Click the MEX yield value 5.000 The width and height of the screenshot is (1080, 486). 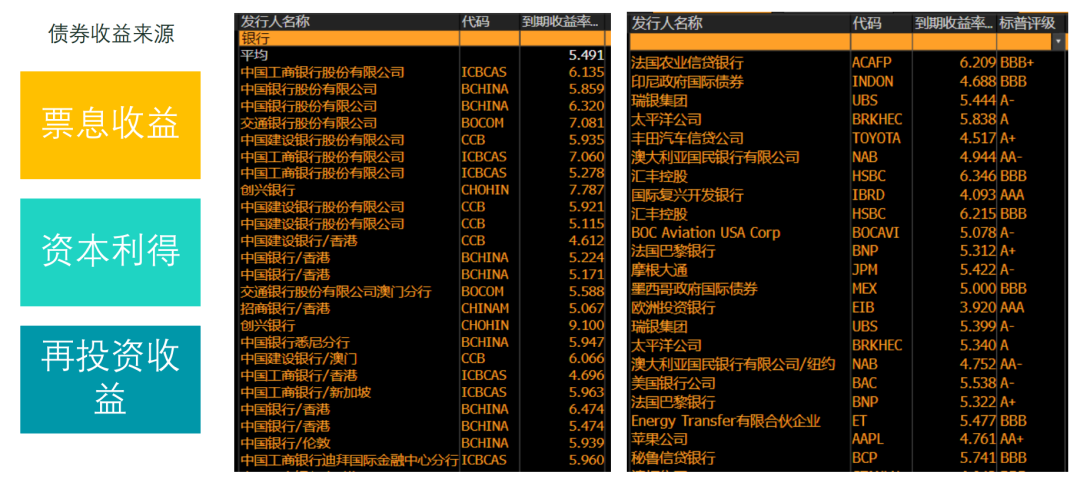[979, 288]
